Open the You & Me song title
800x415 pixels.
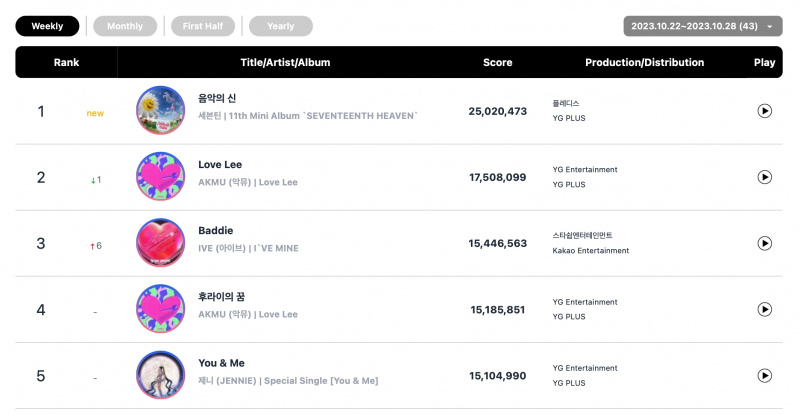point(221,363)
